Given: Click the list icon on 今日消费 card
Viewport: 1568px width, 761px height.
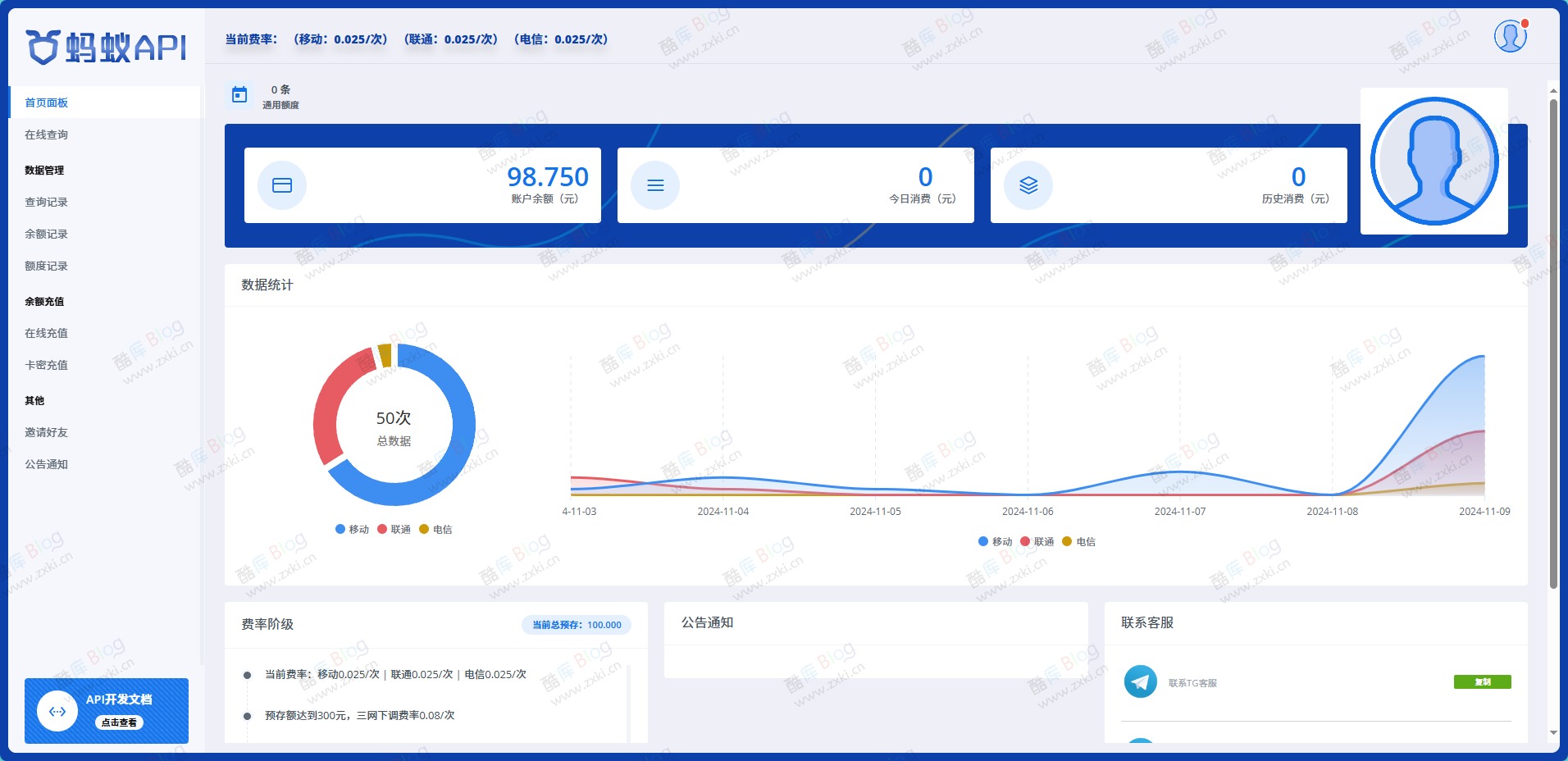Looking at the screenshot, I should 655,185.
